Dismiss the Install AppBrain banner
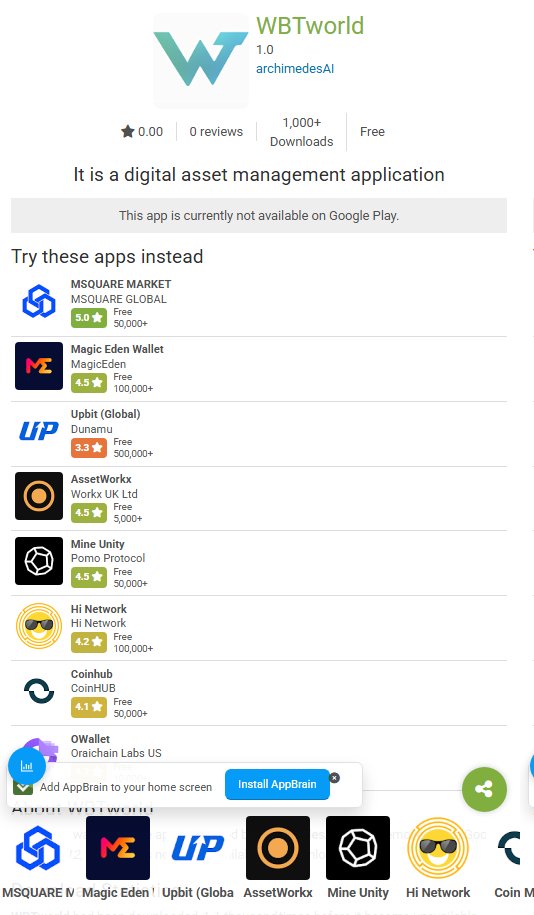 point(334,778)
